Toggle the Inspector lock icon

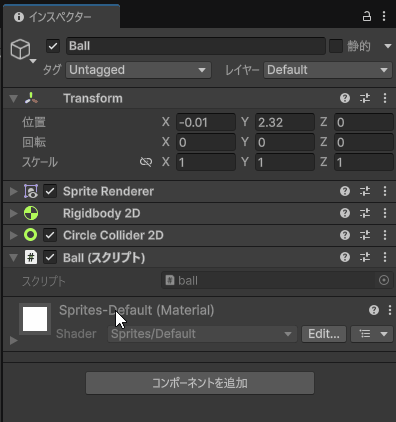[x=367, y=16]
